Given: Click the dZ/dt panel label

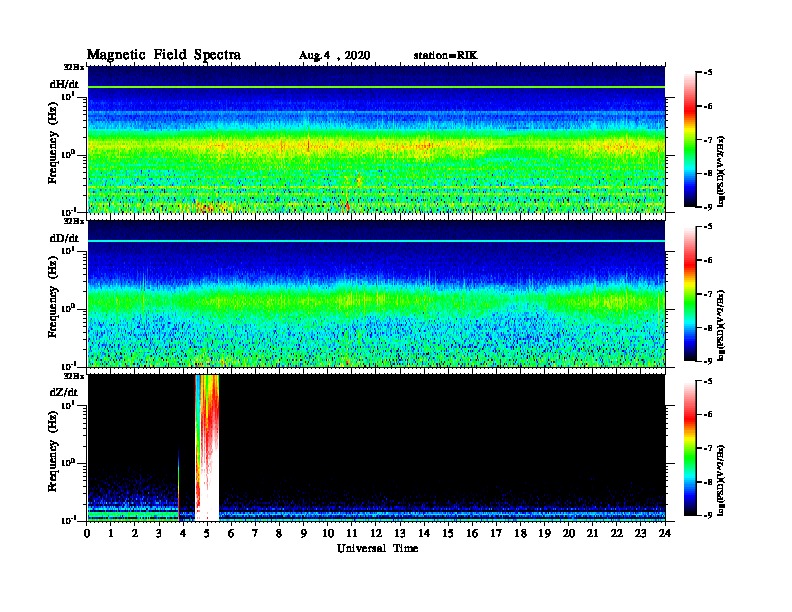Looking at the screenshot, I should [x=64, y=392].
